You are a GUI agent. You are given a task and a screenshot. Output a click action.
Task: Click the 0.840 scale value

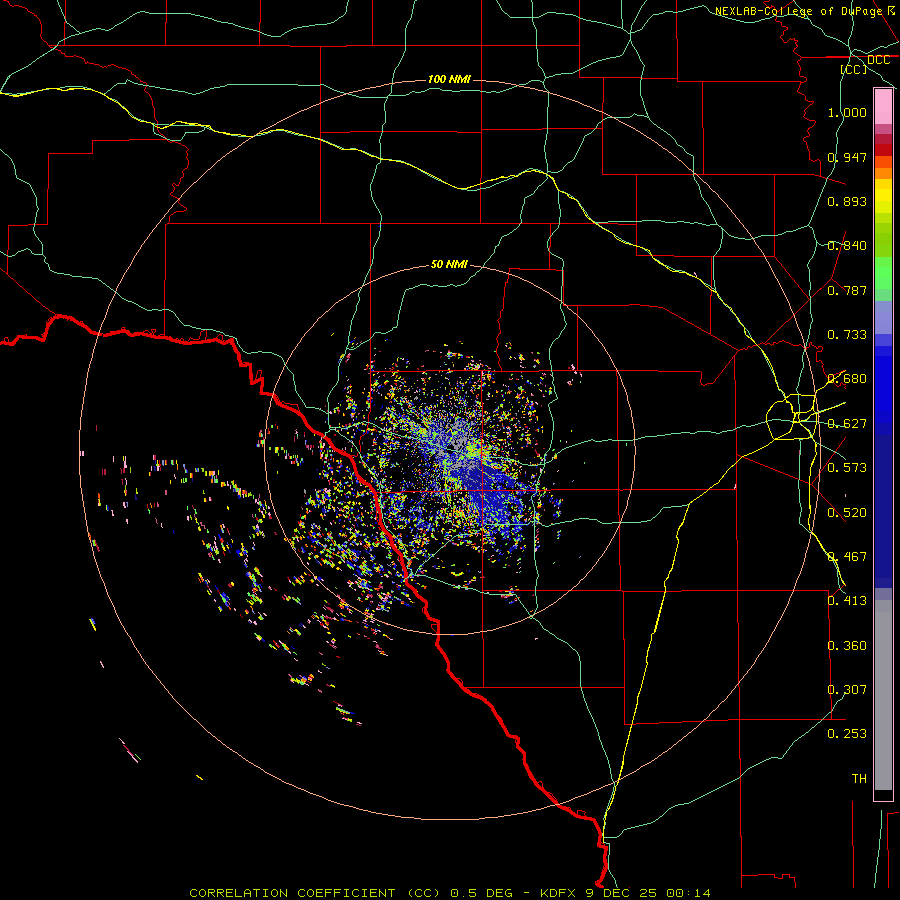point(847,246)
